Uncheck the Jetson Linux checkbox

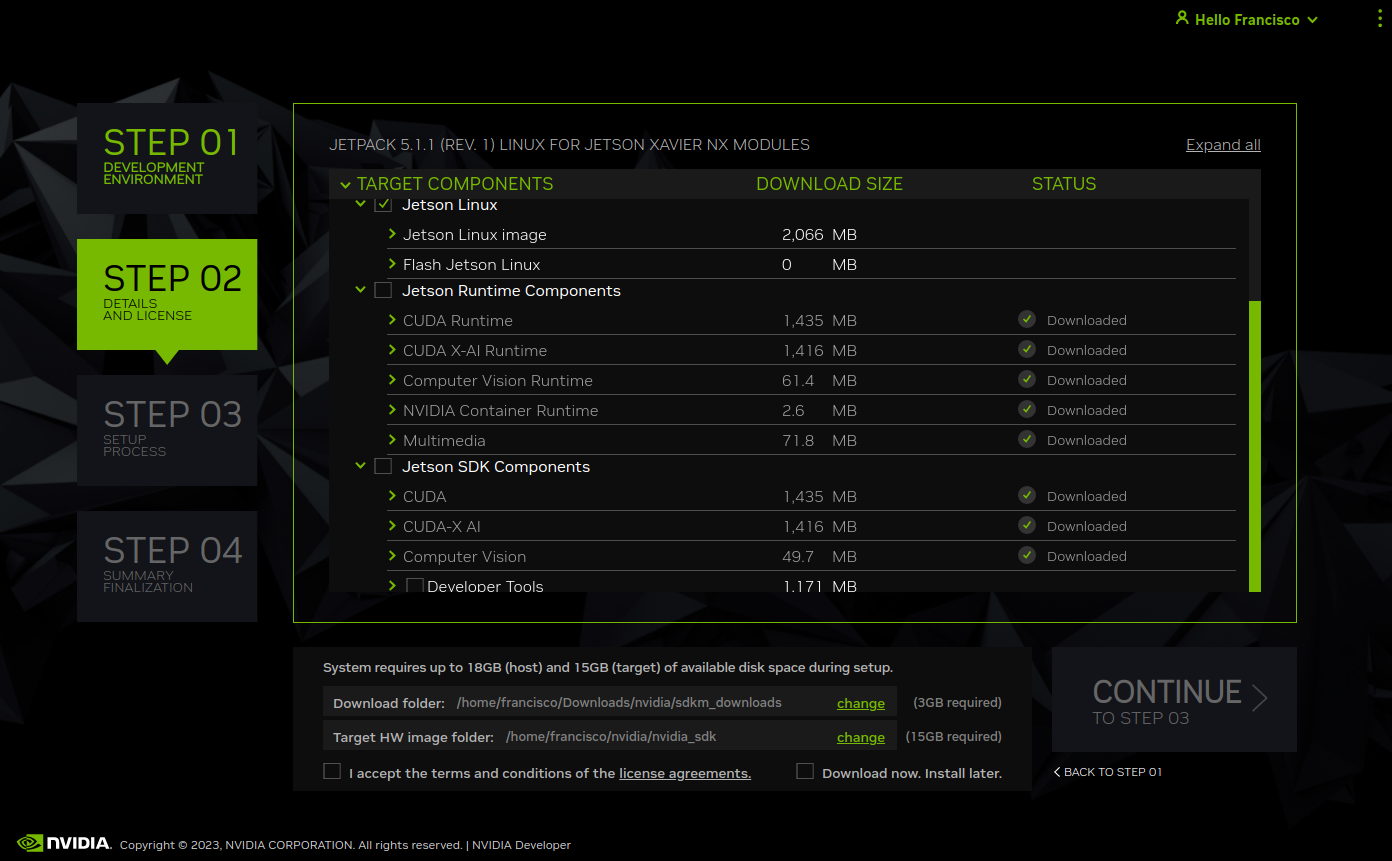click(x=383, y=204)
